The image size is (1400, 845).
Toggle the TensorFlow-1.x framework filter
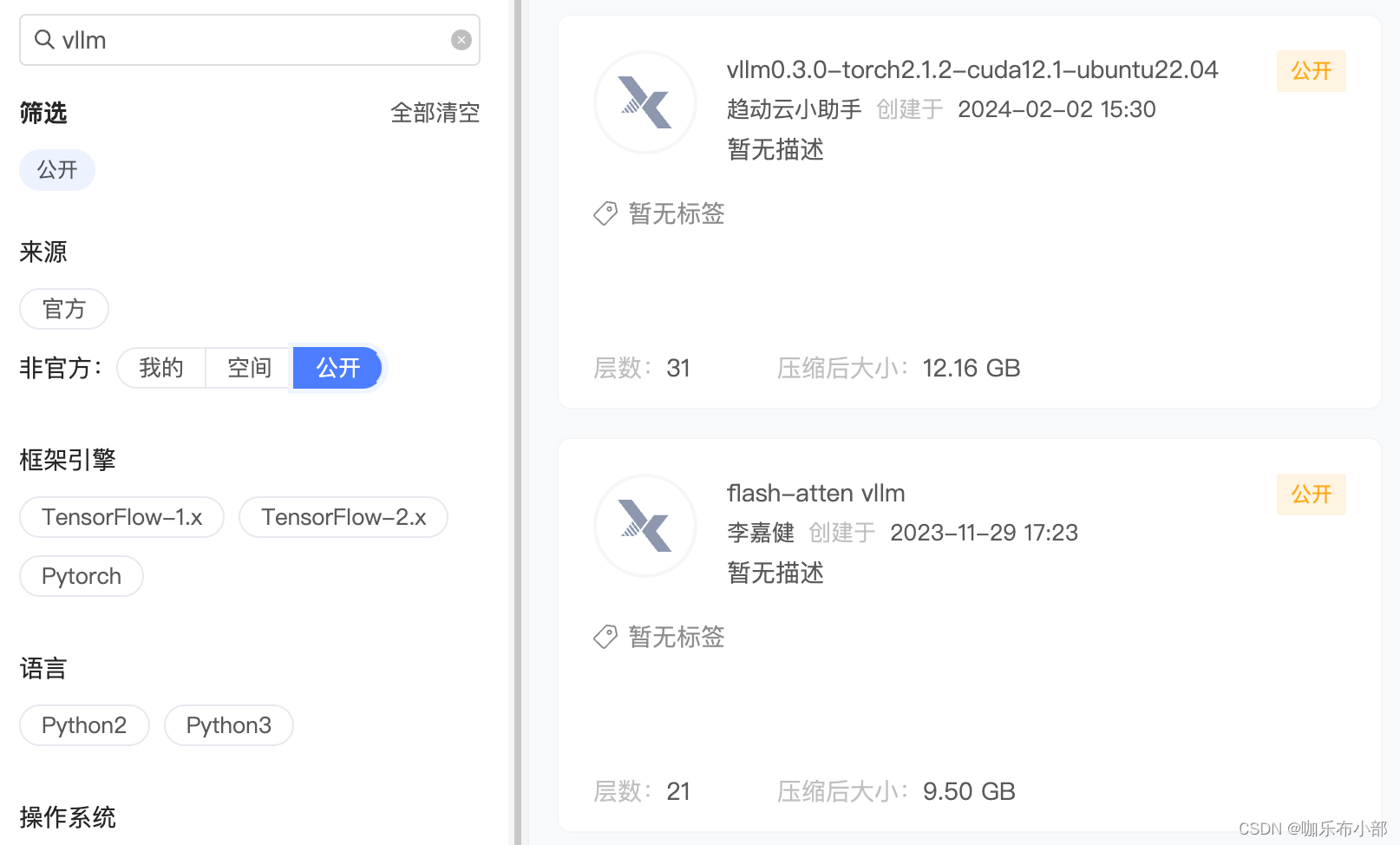(x=122, y=517)
